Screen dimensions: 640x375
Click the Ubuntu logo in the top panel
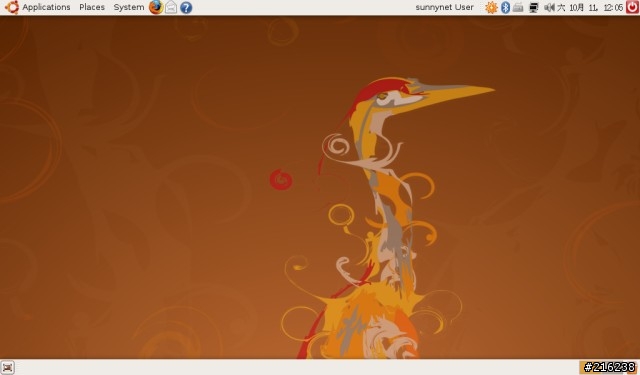[x=11, y=7]
